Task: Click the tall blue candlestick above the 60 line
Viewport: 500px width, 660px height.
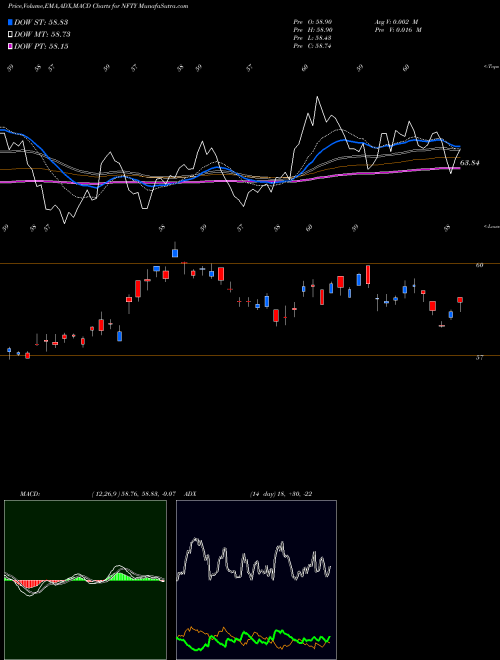Action: click(x=175, y=251)
